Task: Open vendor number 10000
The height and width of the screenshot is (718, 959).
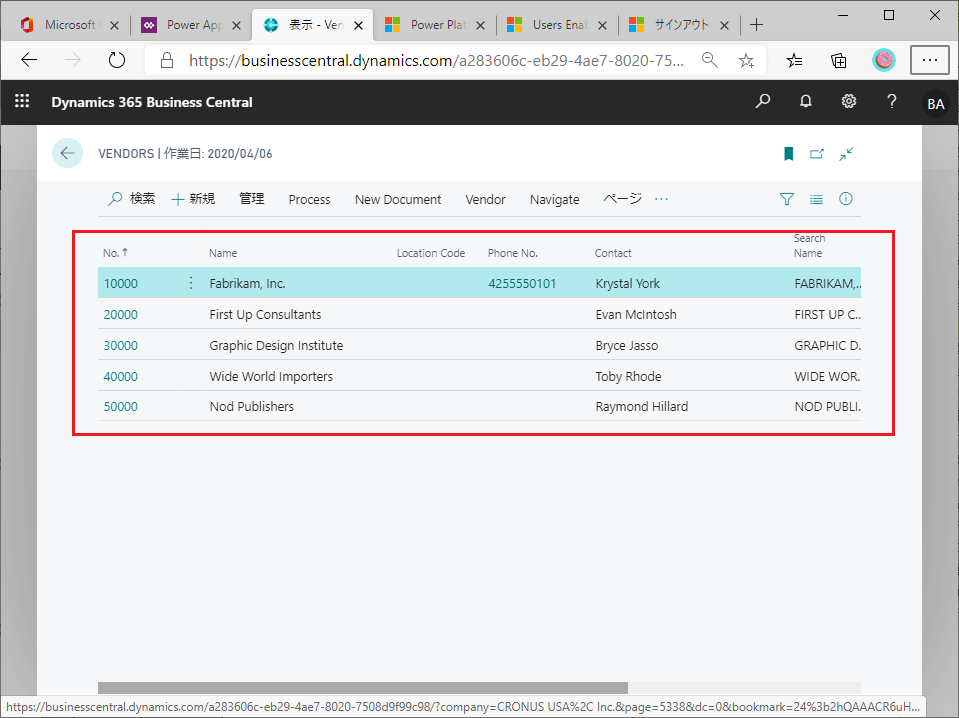Action: click(x=120, y=283)
